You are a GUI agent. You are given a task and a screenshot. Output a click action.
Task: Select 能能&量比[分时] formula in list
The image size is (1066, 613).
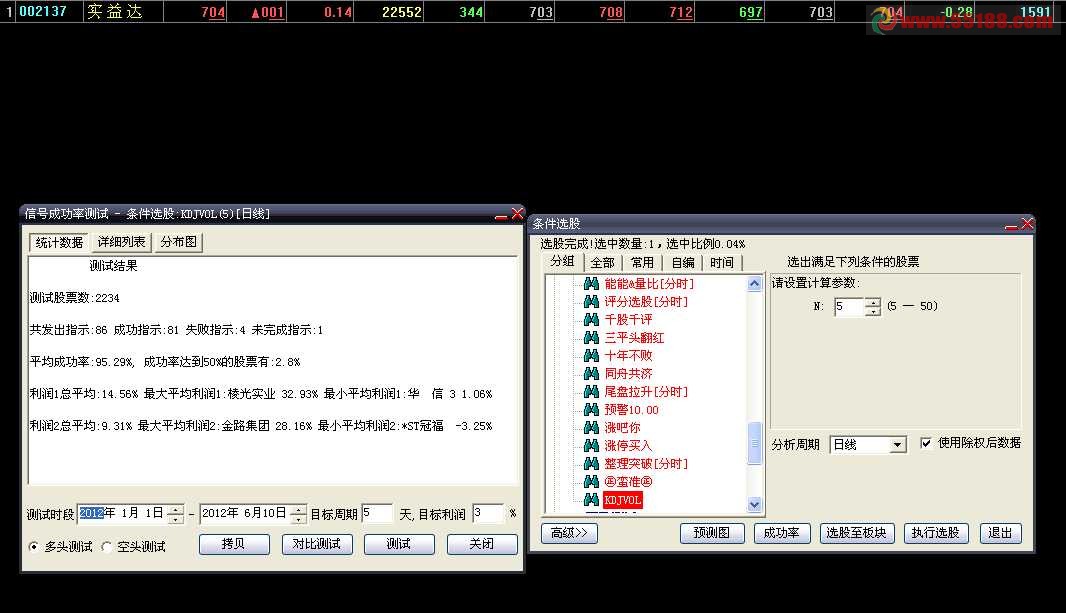649,283
